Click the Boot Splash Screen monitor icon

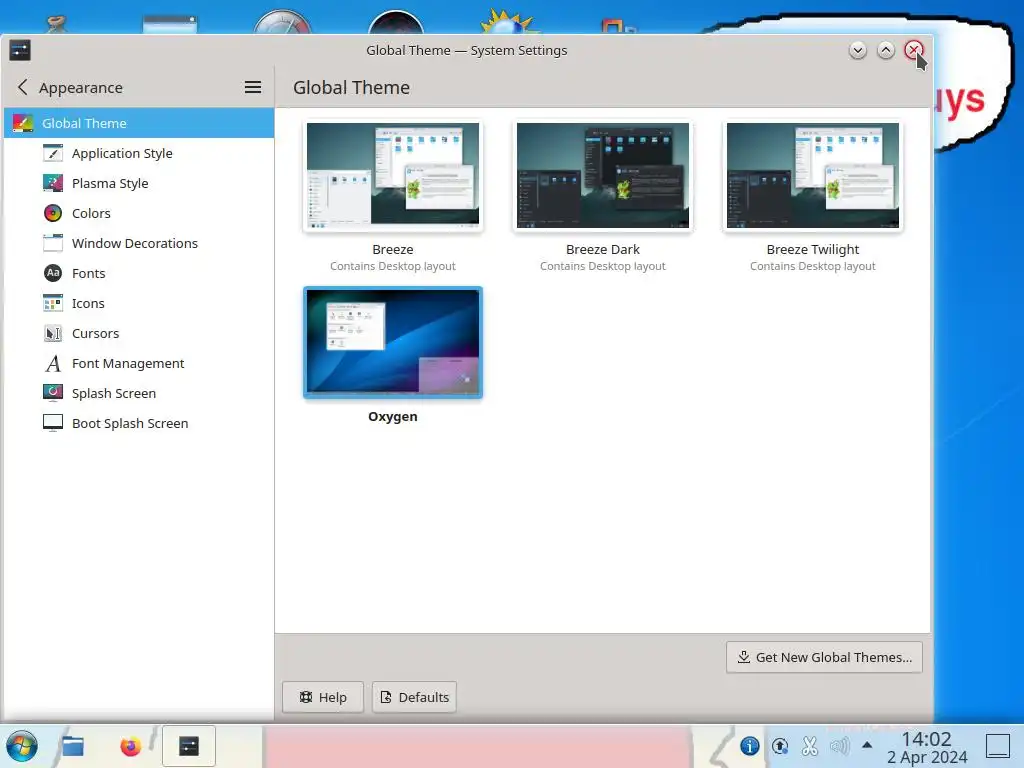pyautogui.click(x=53, y=423)
